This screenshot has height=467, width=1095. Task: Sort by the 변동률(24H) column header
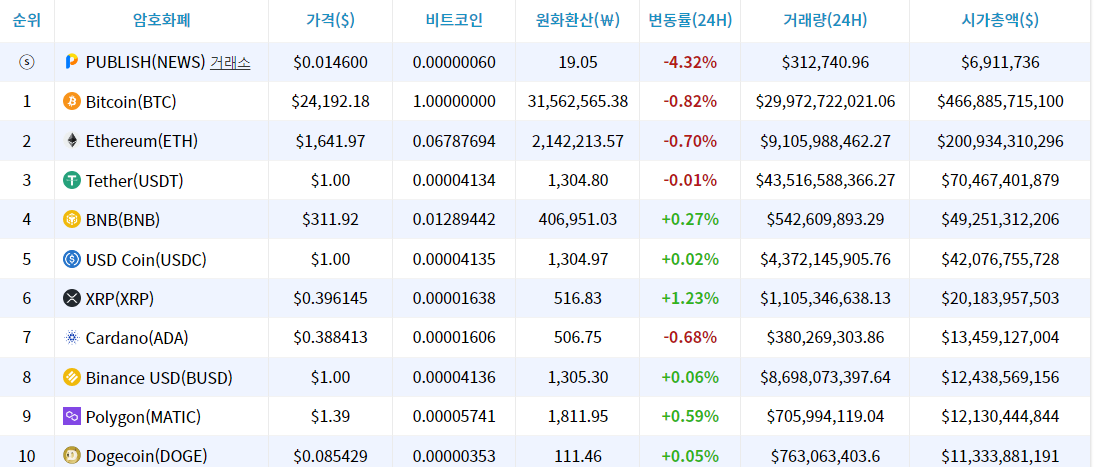point(690,20)
